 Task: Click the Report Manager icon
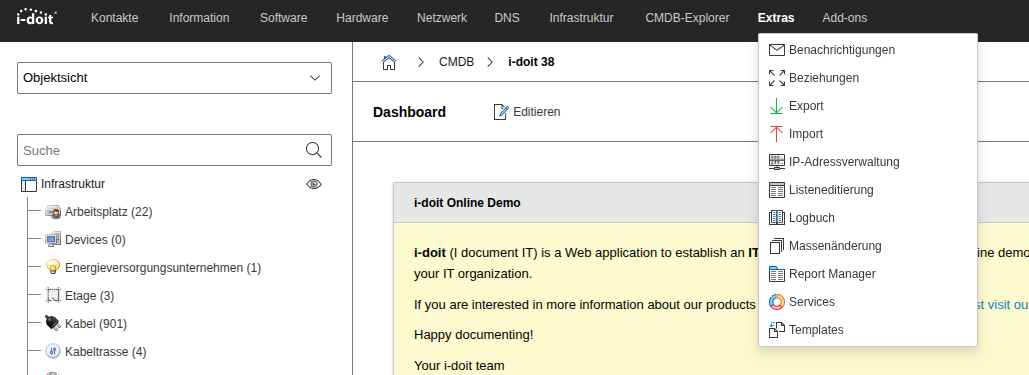tap(777, 274)
